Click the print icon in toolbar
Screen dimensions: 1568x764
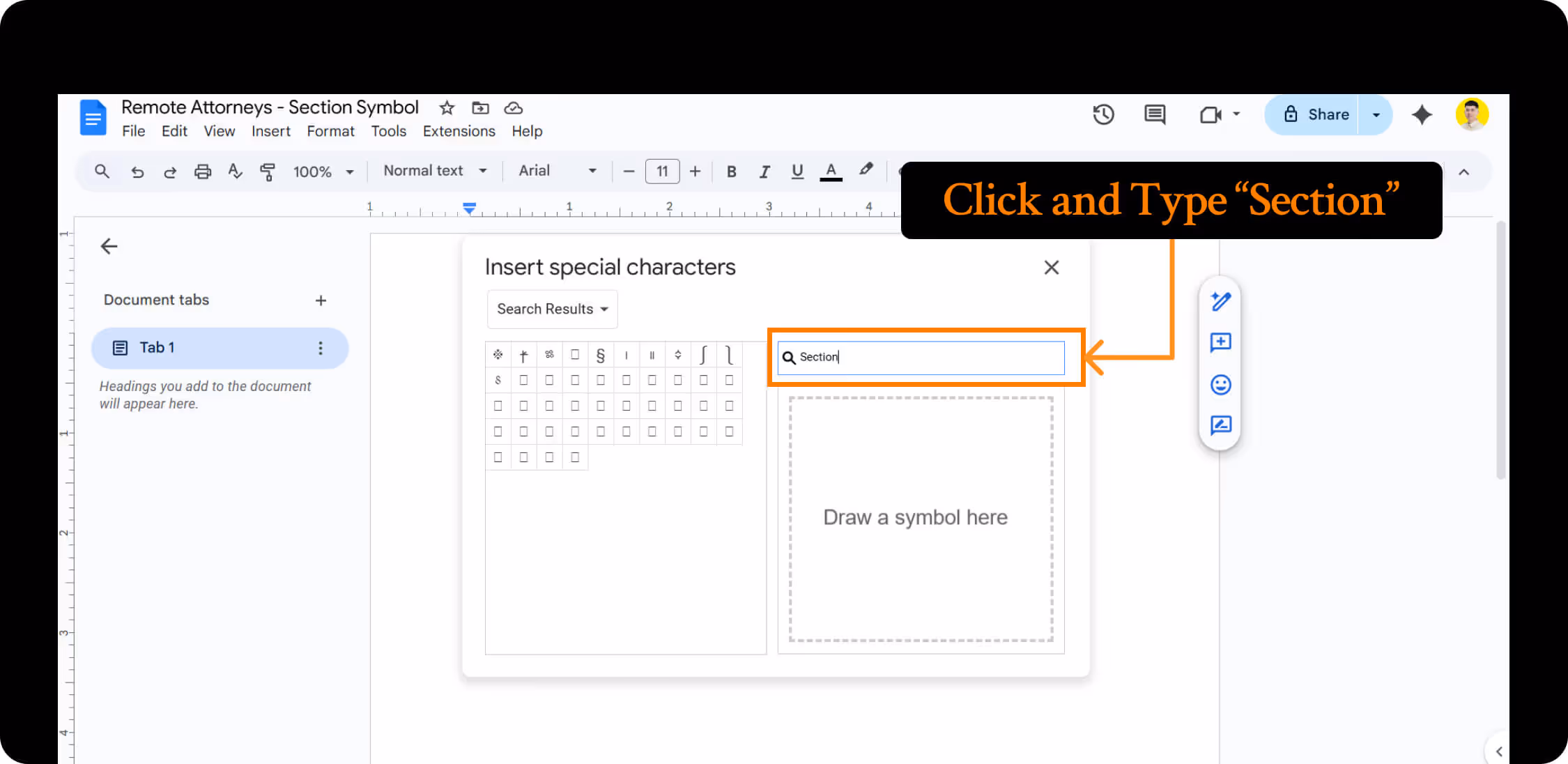(x=202, y=171)
